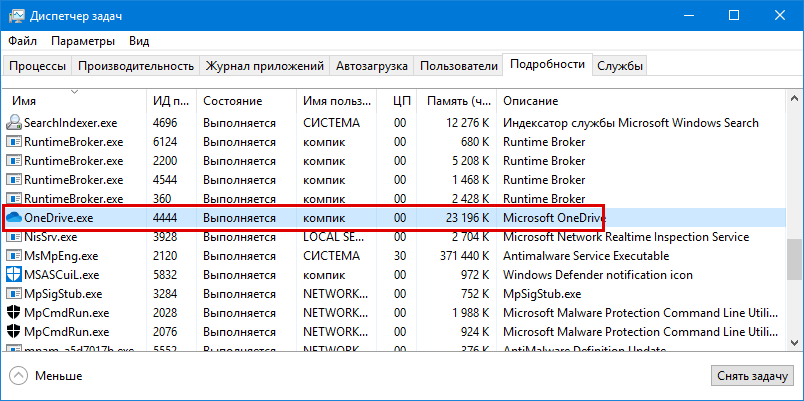
Task: Select the MpSigStub.exe process name
Action: coord(63,294)
